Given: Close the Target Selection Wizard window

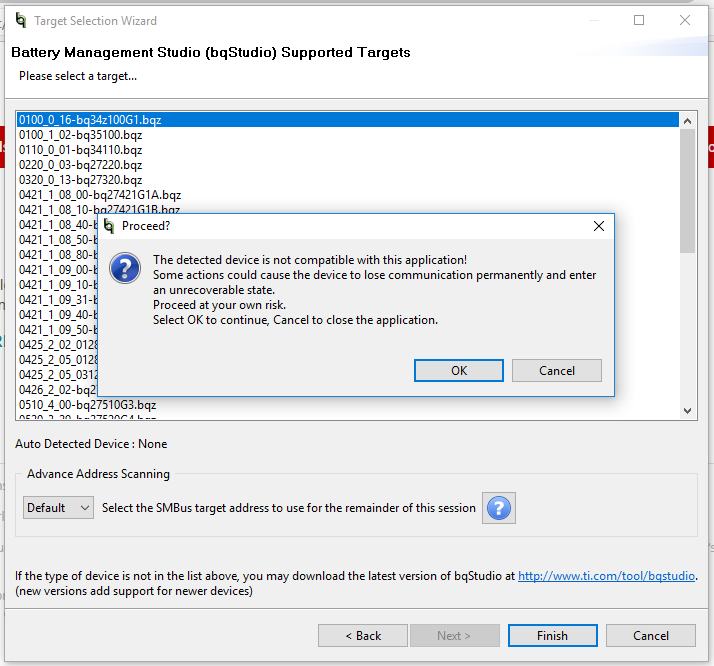Looking at the screenshot, I should (x=684, y=20).
